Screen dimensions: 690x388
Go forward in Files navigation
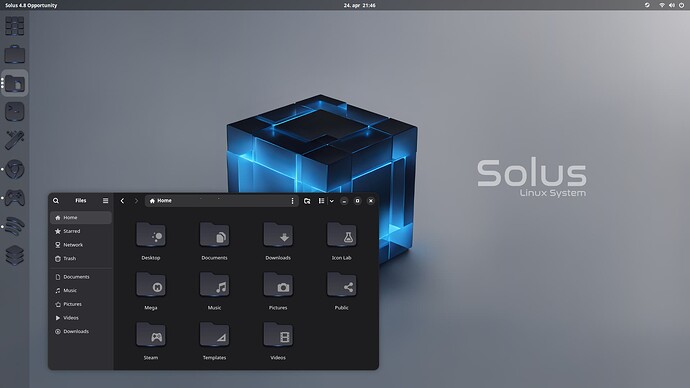point(136,201)
